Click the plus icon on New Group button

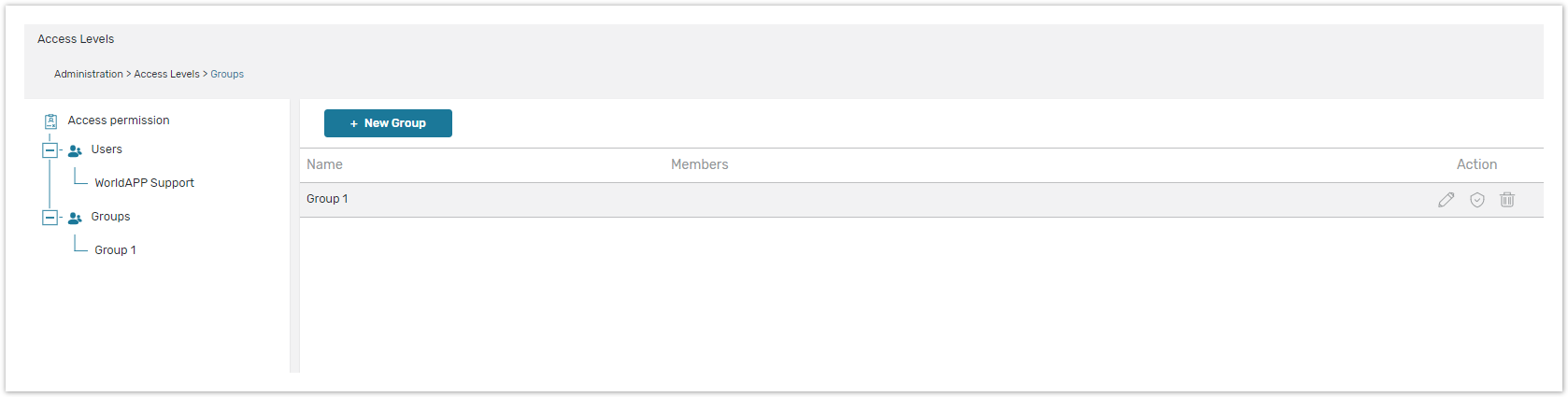pyautogui.click(x=354, y=124)
